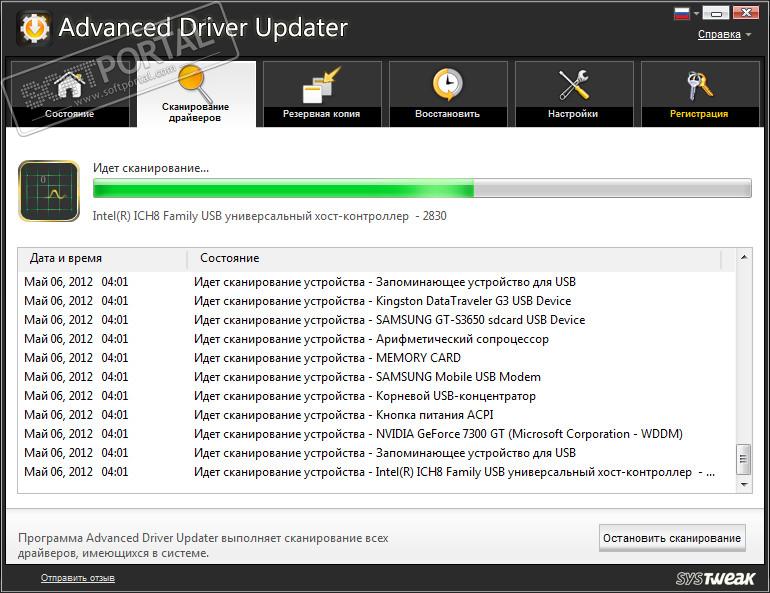Click Остановить сканирование button

672,539
